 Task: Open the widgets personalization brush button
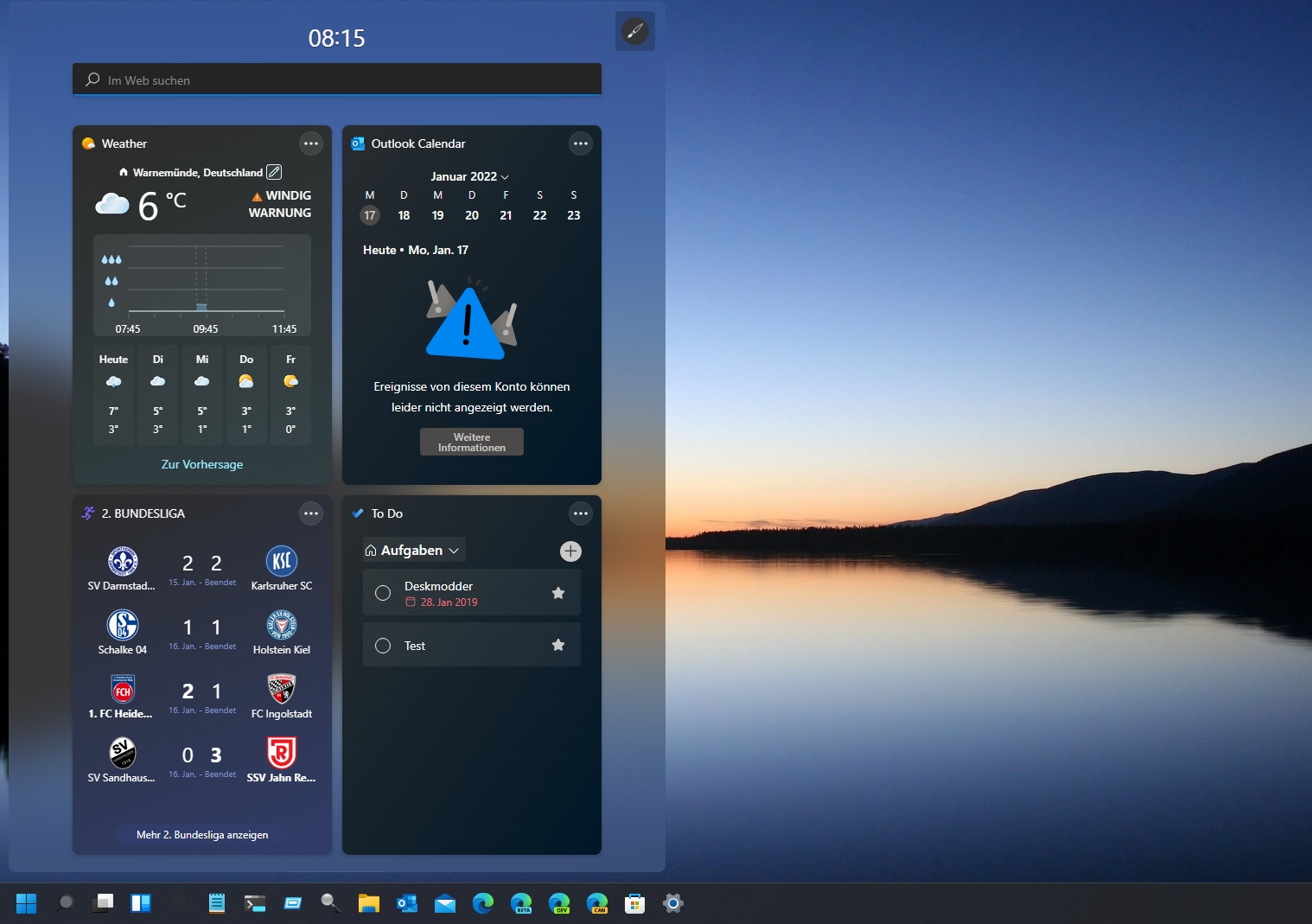635,32
